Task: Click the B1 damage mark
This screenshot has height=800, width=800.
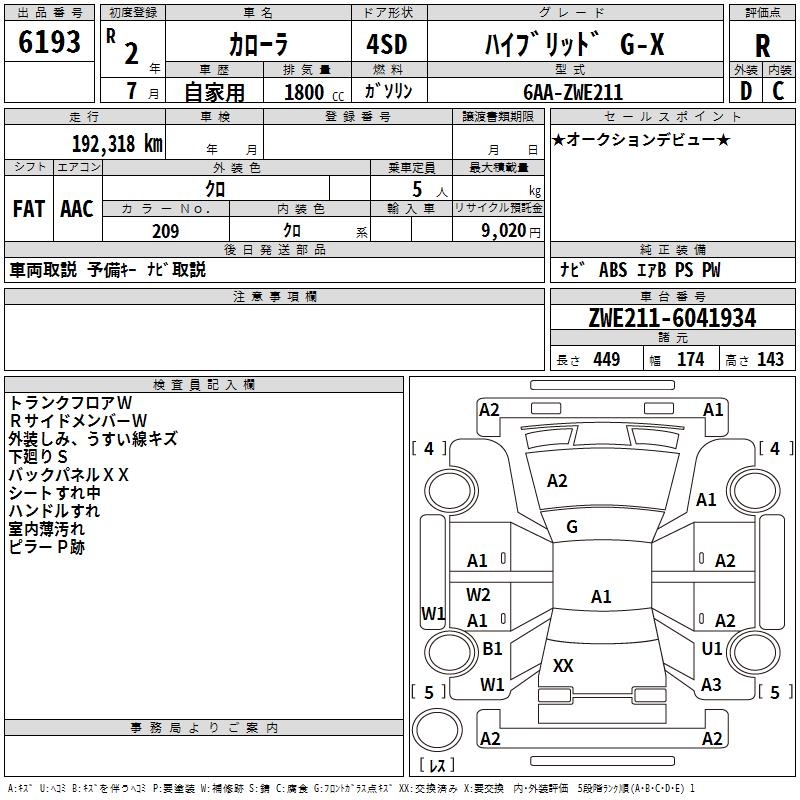Action: (492, 648)
